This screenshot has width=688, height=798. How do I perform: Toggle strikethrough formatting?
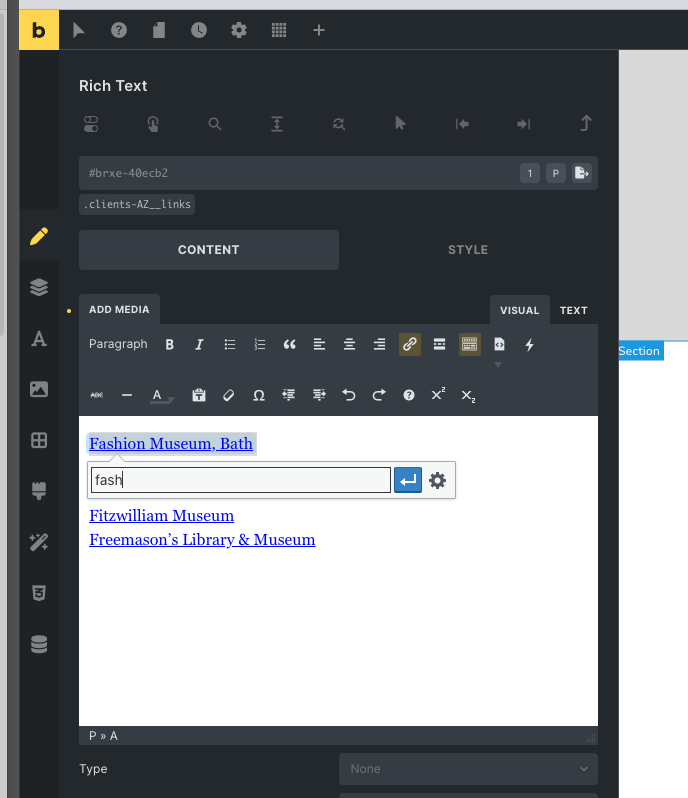tap(97, 395)
